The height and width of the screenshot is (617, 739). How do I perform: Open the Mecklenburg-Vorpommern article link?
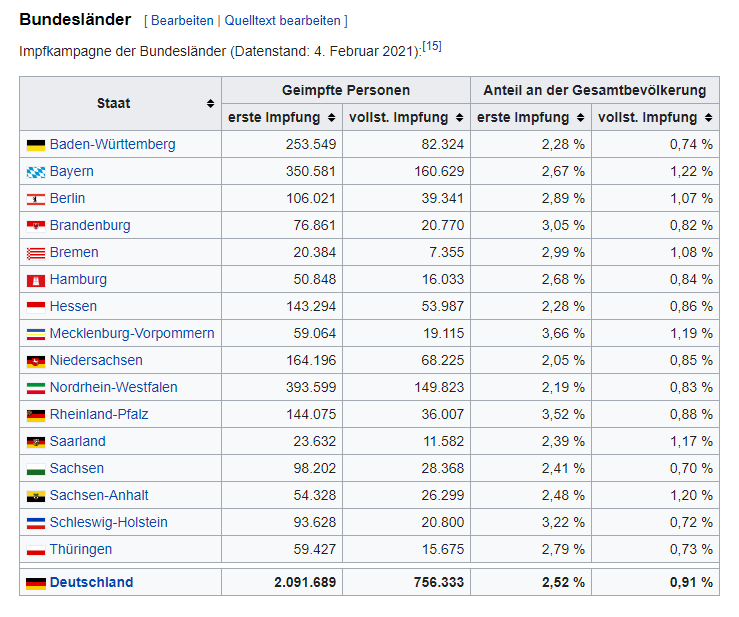coord(131,334)
